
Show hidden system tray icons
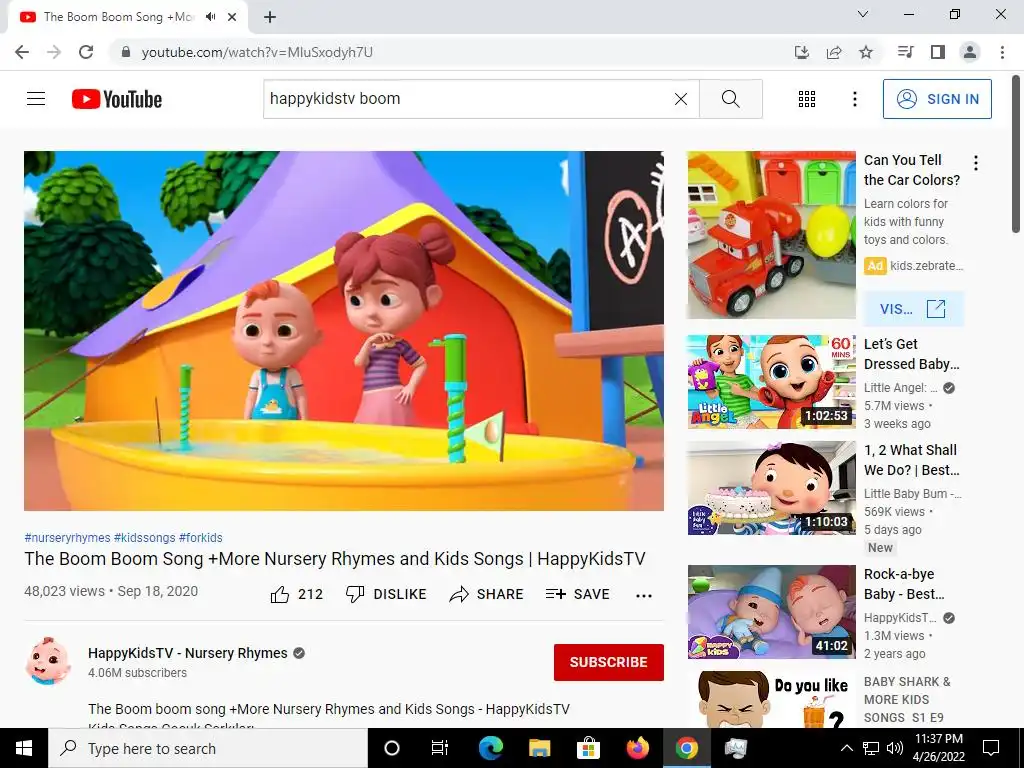click(846, 748)
